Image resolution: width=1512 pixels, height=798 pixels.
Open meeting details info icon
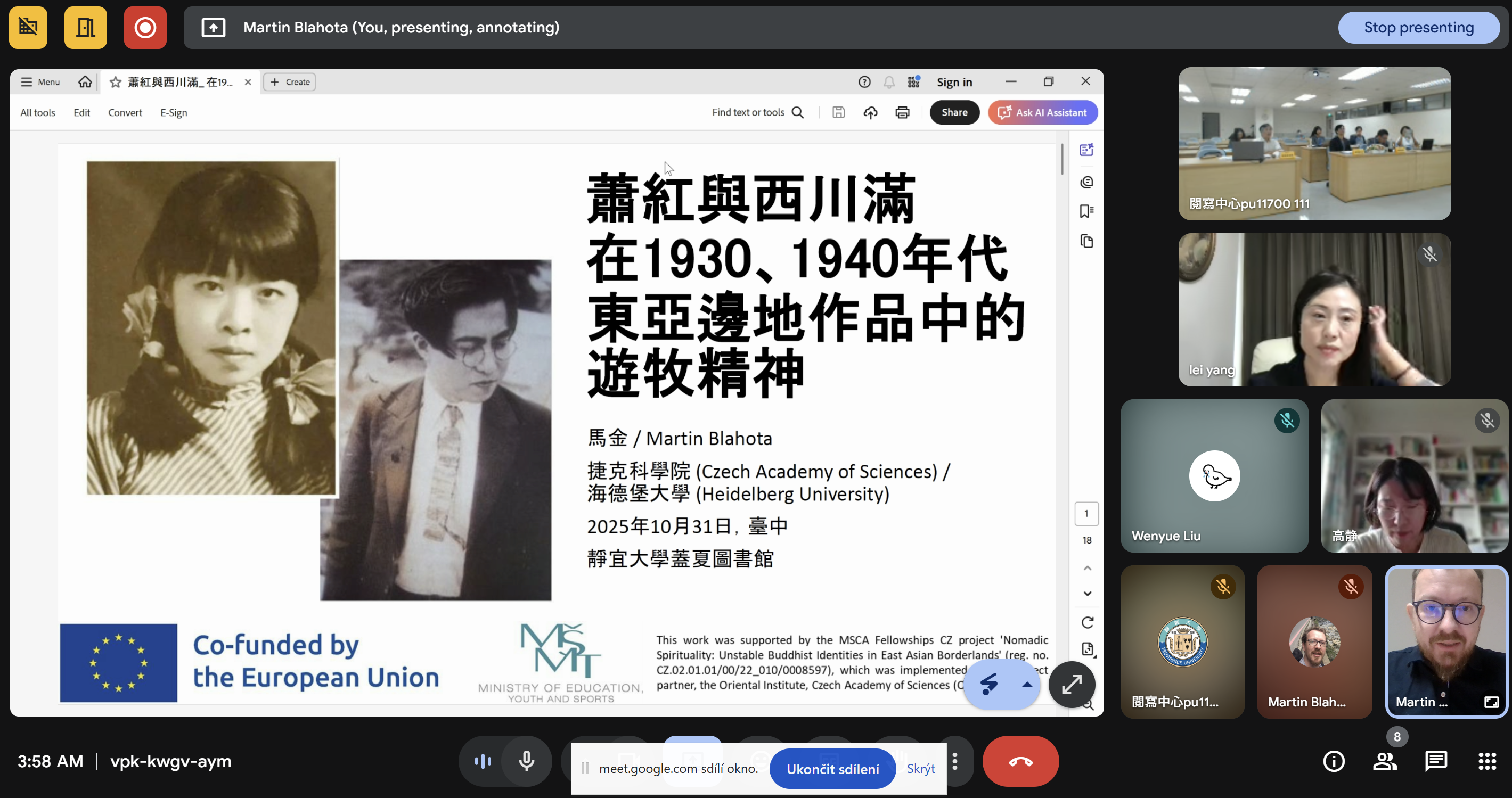click(x=1334, y=761)
